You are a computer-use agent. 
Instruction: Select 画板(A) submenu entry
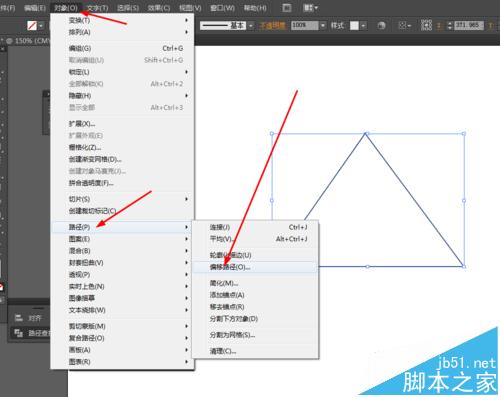tap(122, 350)
